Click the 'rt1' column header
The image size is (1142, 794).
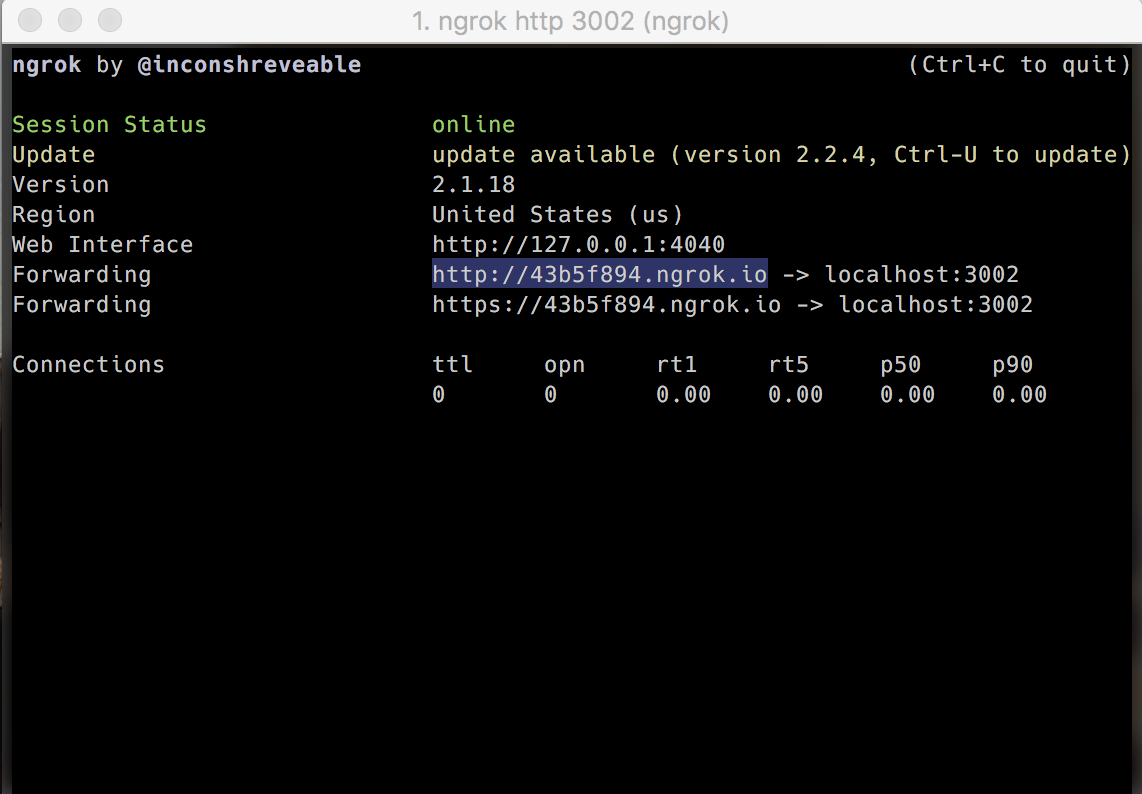pos(677,364)
